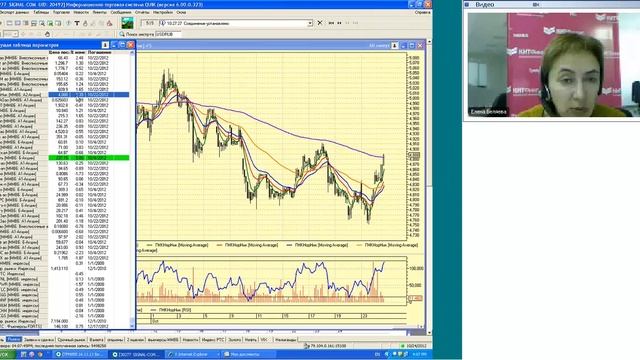This screenshot has width=640, height=360.
Task: Click the green chart thumbnail icon in toolbar
Action: coord(127,23)
